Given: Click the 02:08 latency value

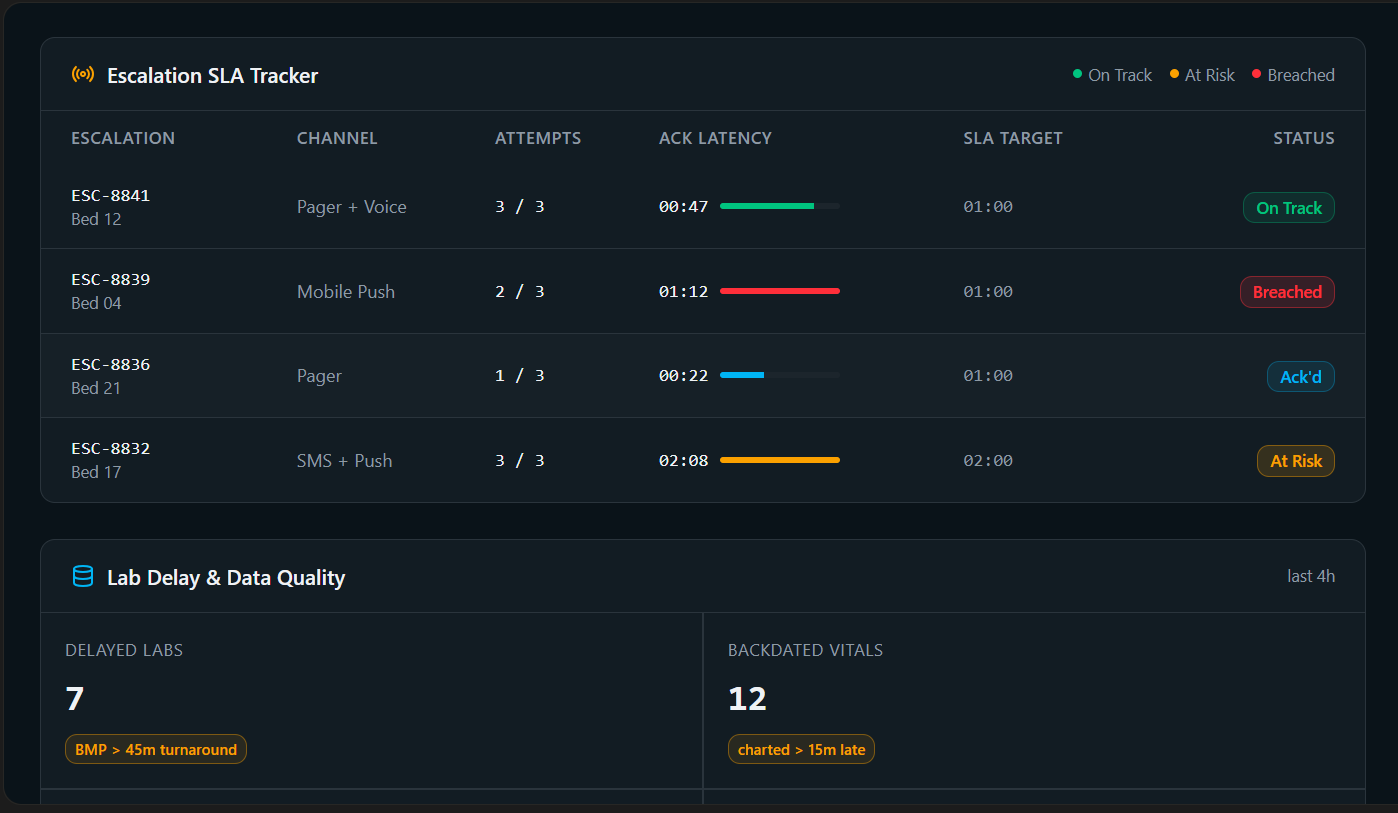Looking at the screenshot, I should coord(683,461).
